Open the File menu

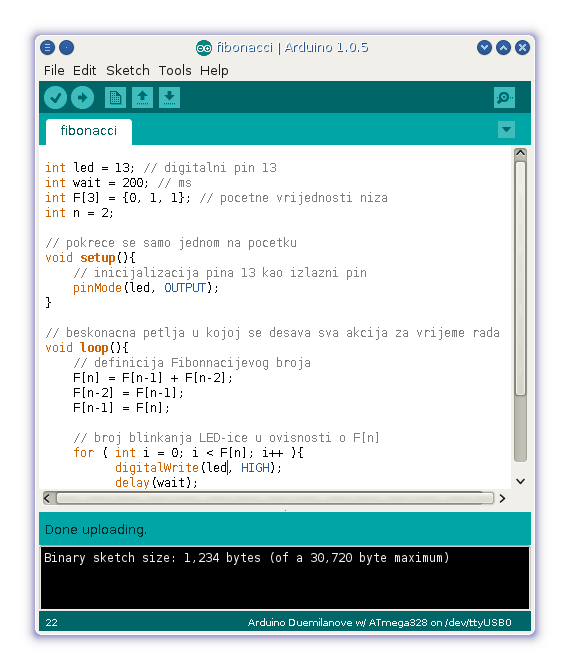(54, 71)
